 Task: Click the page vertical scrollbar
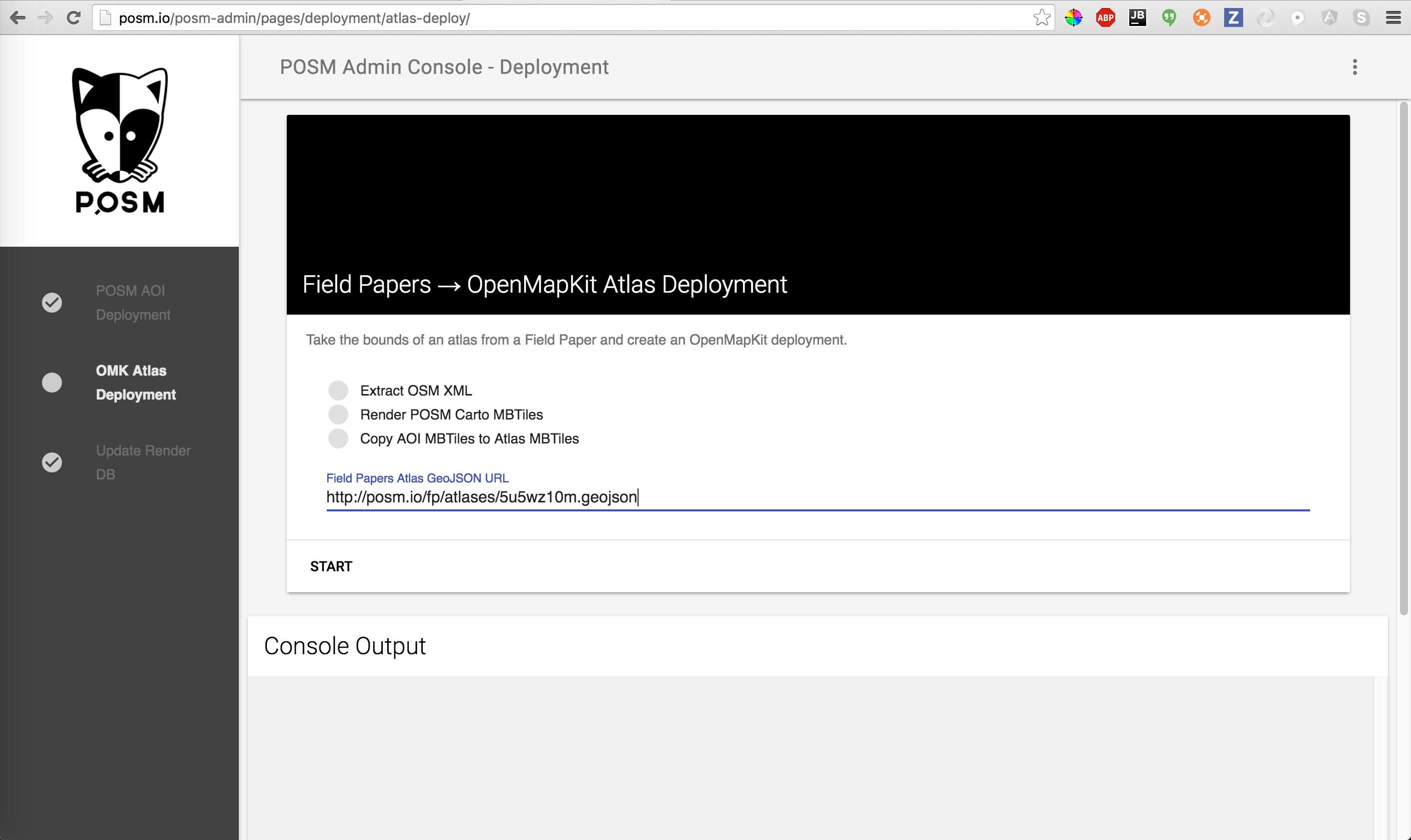click(1404, 359)
